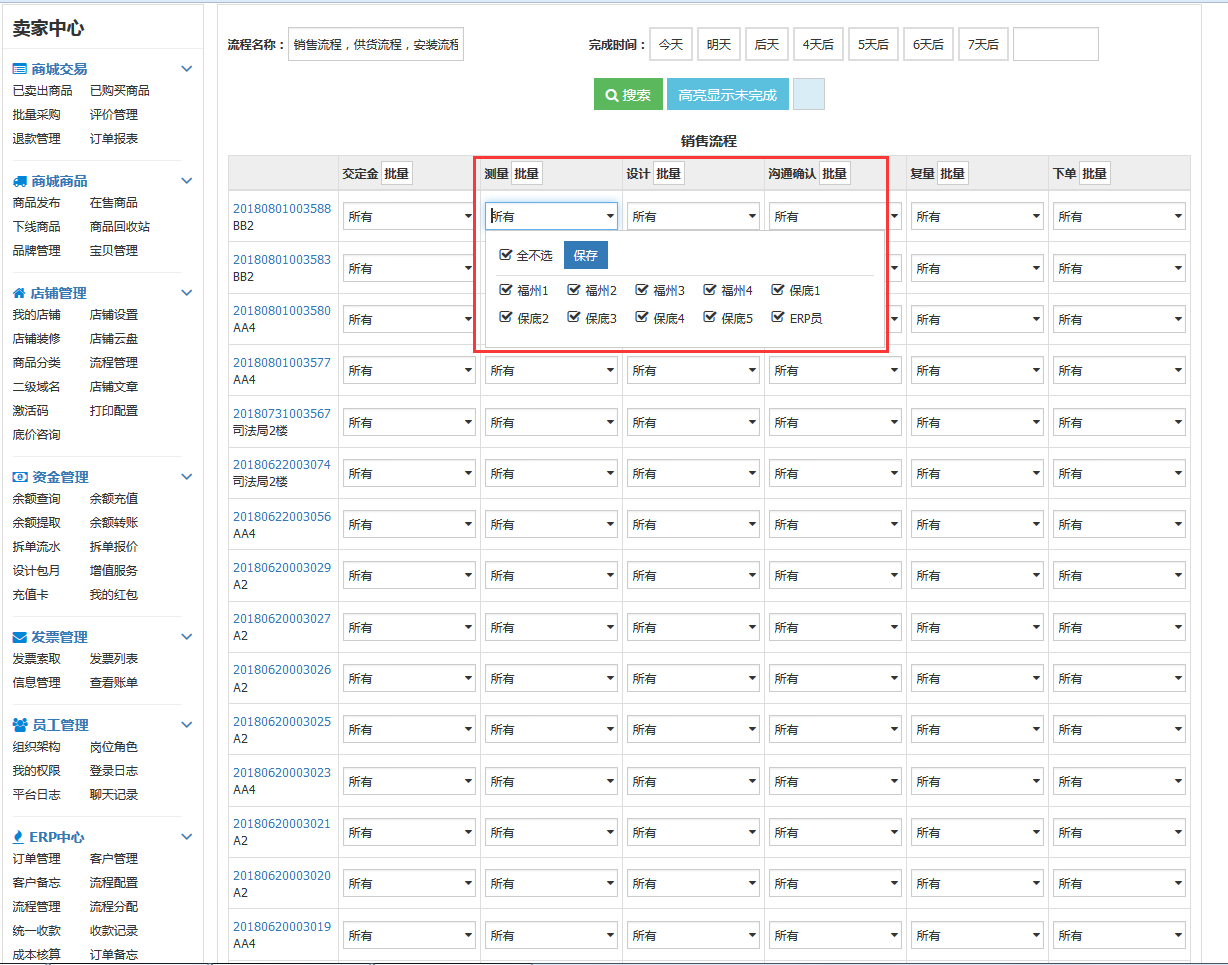Image resolution: width=1228 pixels, height=965 pixels.
Task: Click the blue 保存 button
Action: click(585, 255)
